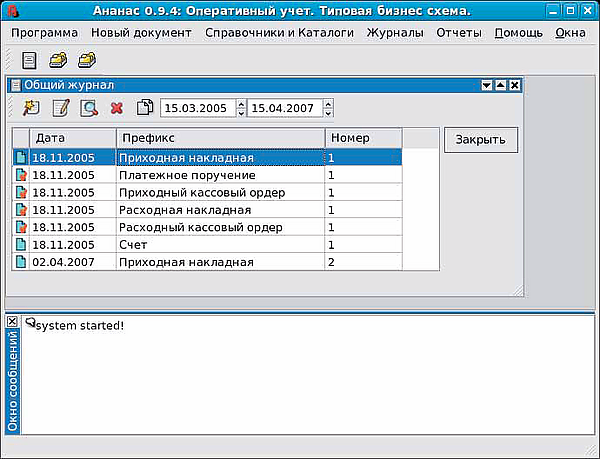Click highlighted Приходная накладная prefix cell

[220, 158]
